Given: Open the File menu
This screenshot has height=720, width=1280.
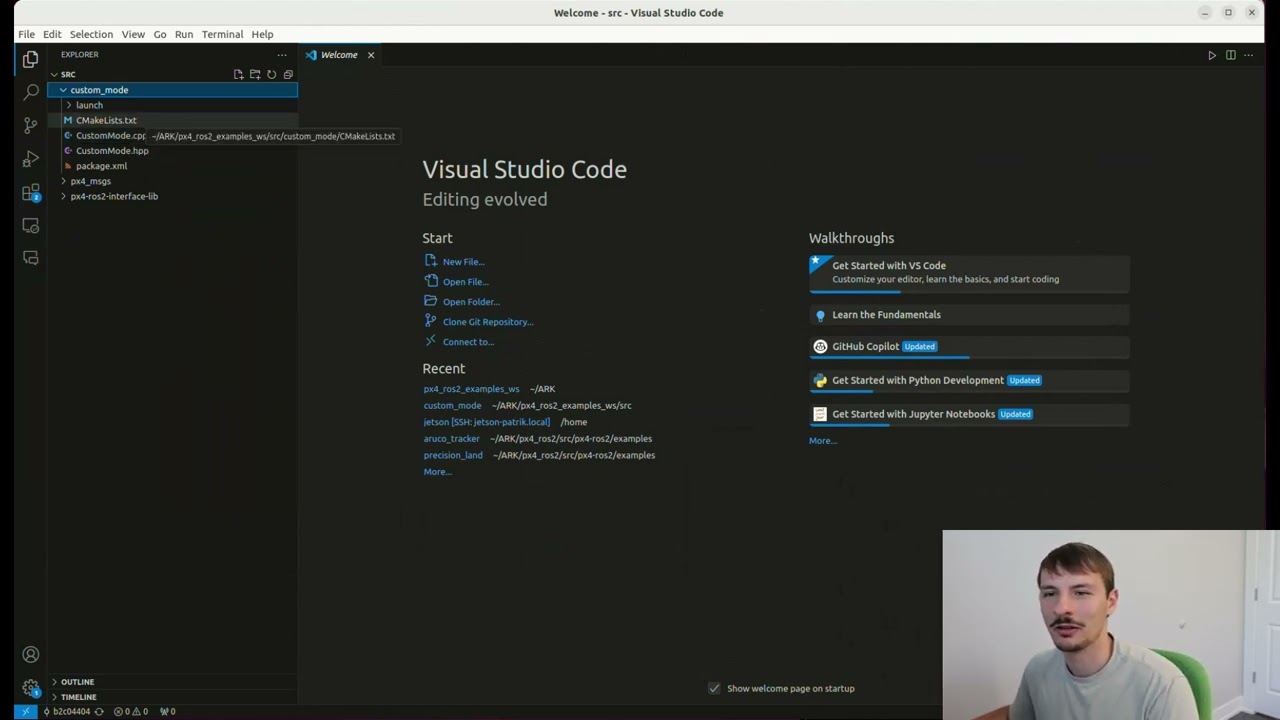Looking at the screenshot, I should click(x=27, y=34).
